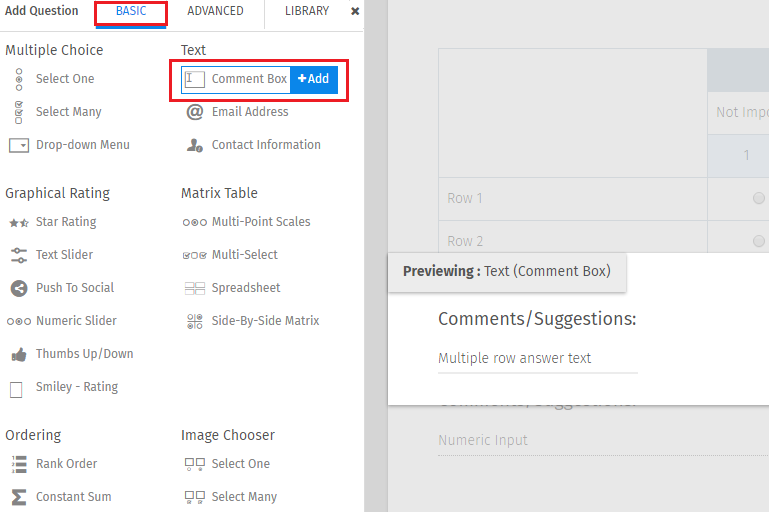Click the Thumbs Up/Down label
Screen dimensions: 769x513
[84, 354]
